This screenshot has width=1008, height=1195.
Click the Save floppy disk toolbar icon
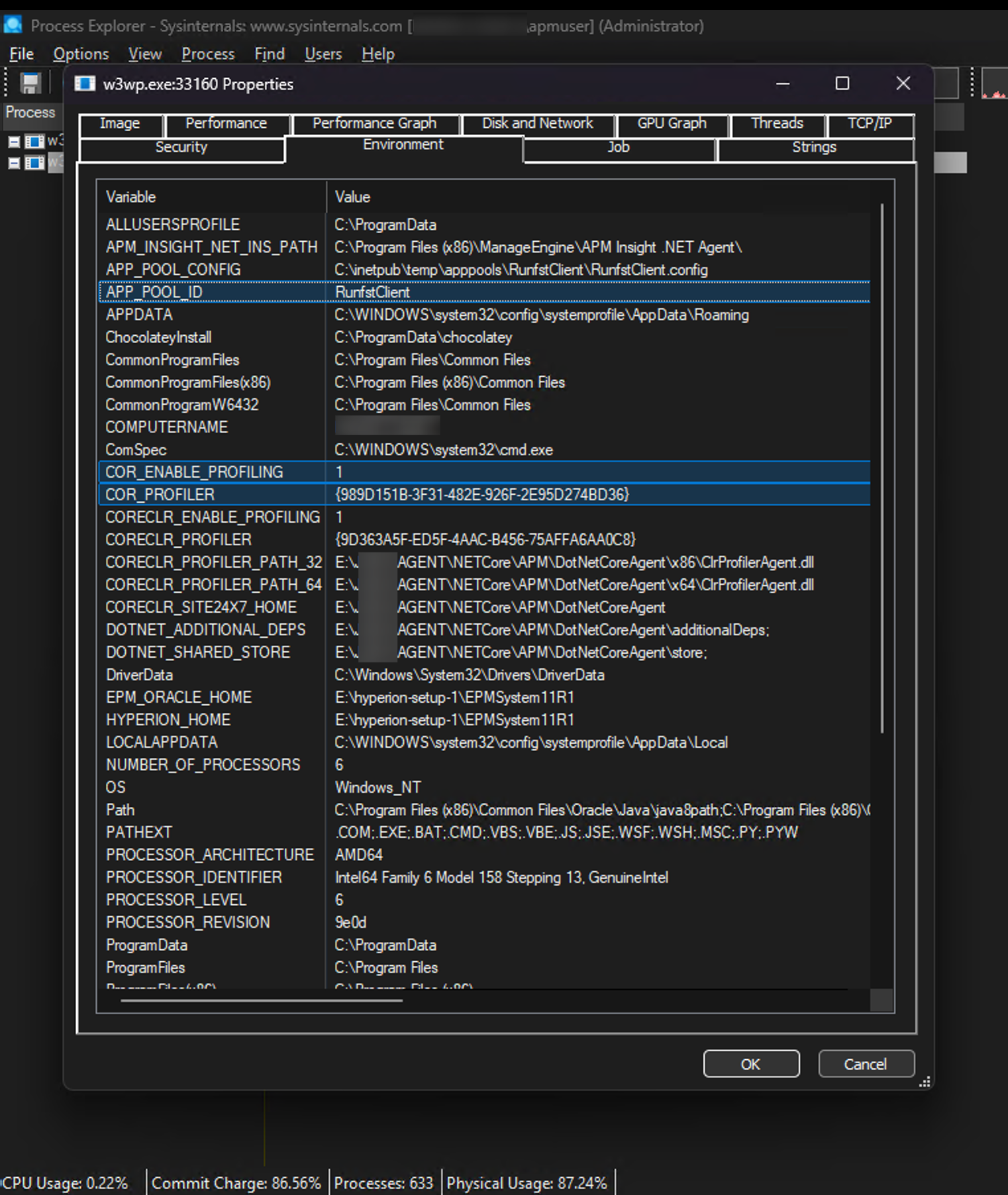(x=30, y=83)
